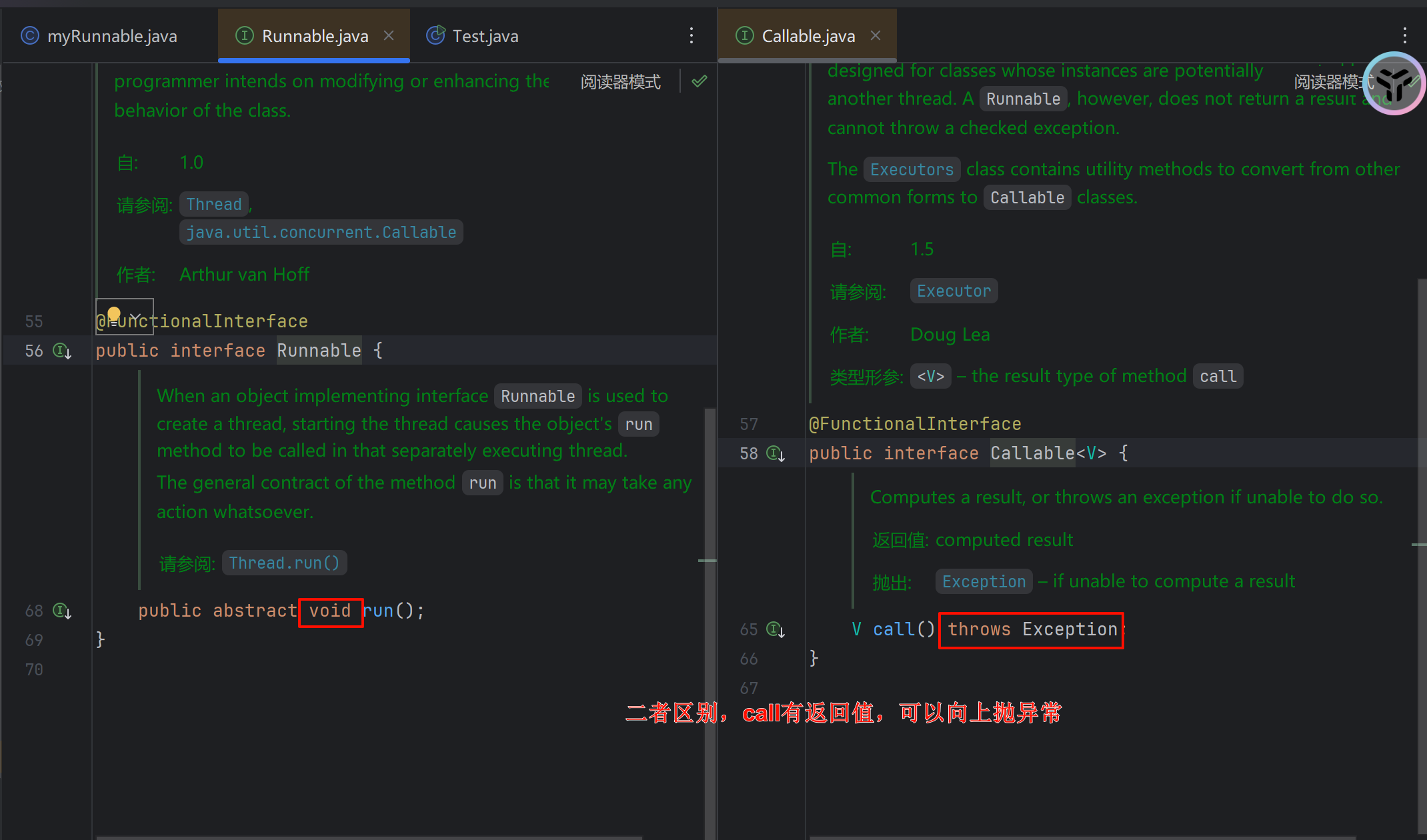Click the yellow intention lightbulb icon
Image resolution: width=1427 pixels, height=840 pixels.
click(114, 315)
